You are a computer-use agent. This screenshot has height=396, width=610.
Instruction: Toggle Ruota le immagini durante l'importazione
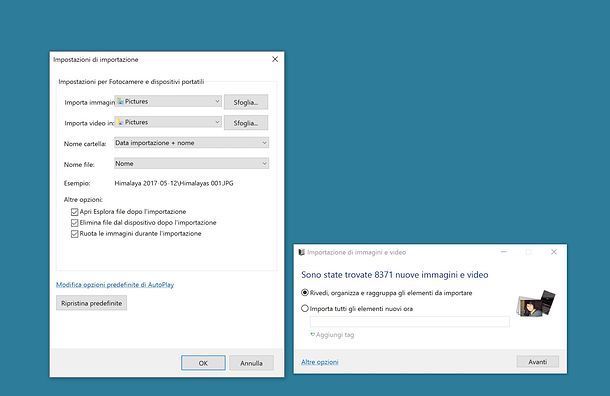74,234
